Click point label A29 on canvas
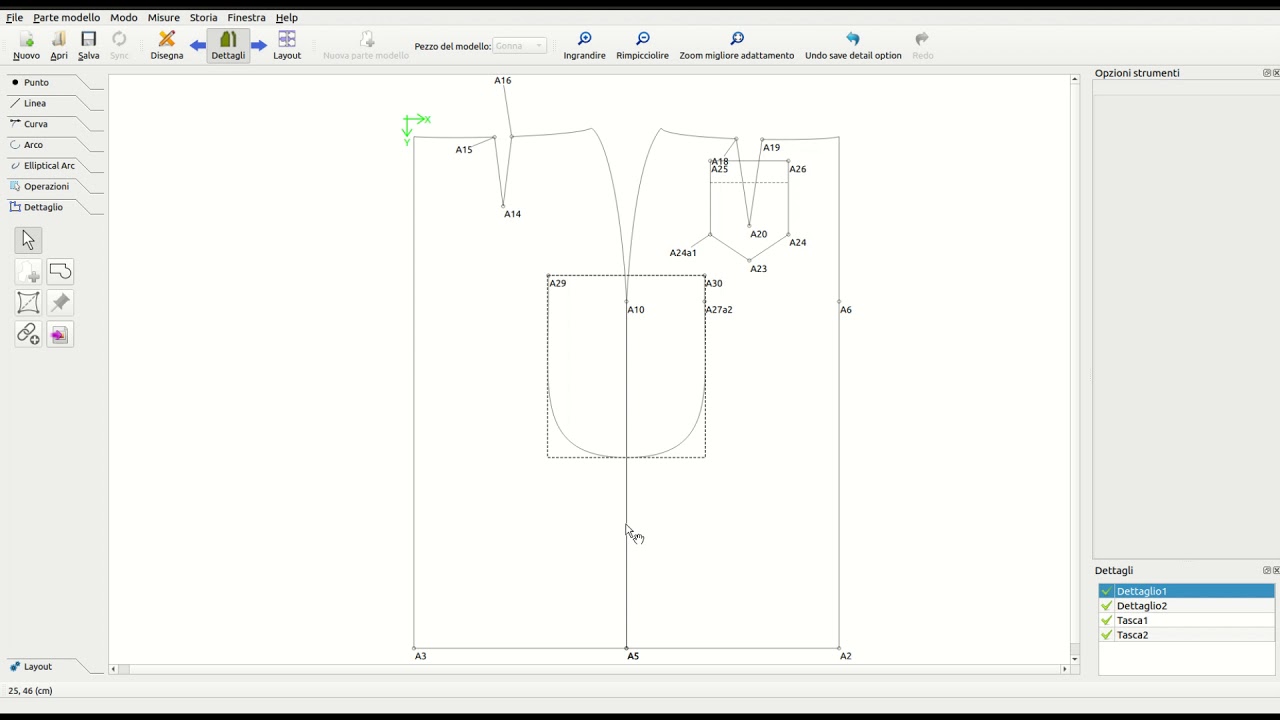Image resolution: width=1280 pixels, height=720 pixels. pyautogui.click(x=558, y=283)
